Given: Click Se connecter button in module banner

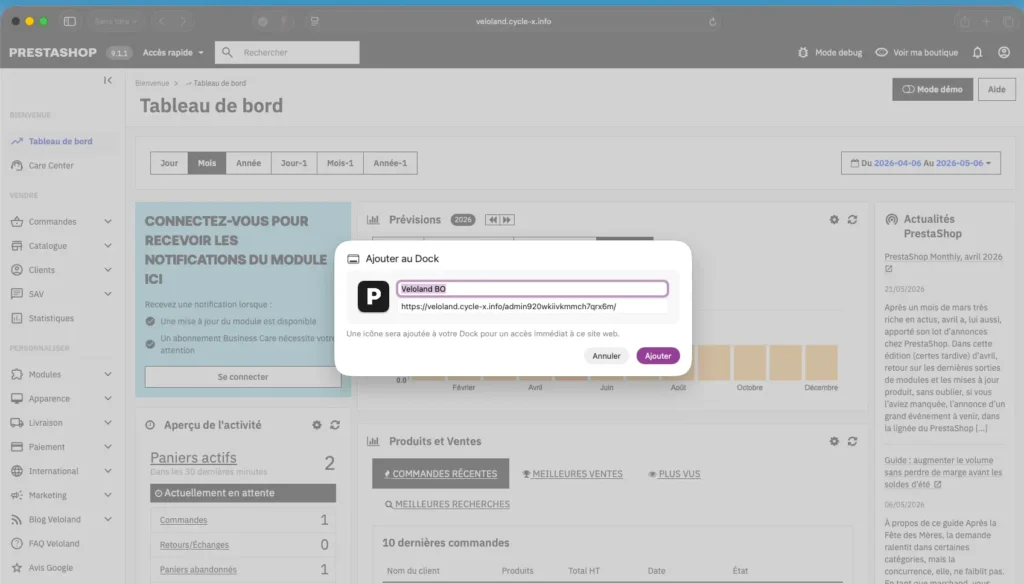Looking at the screenshot, I should point(243,377).
